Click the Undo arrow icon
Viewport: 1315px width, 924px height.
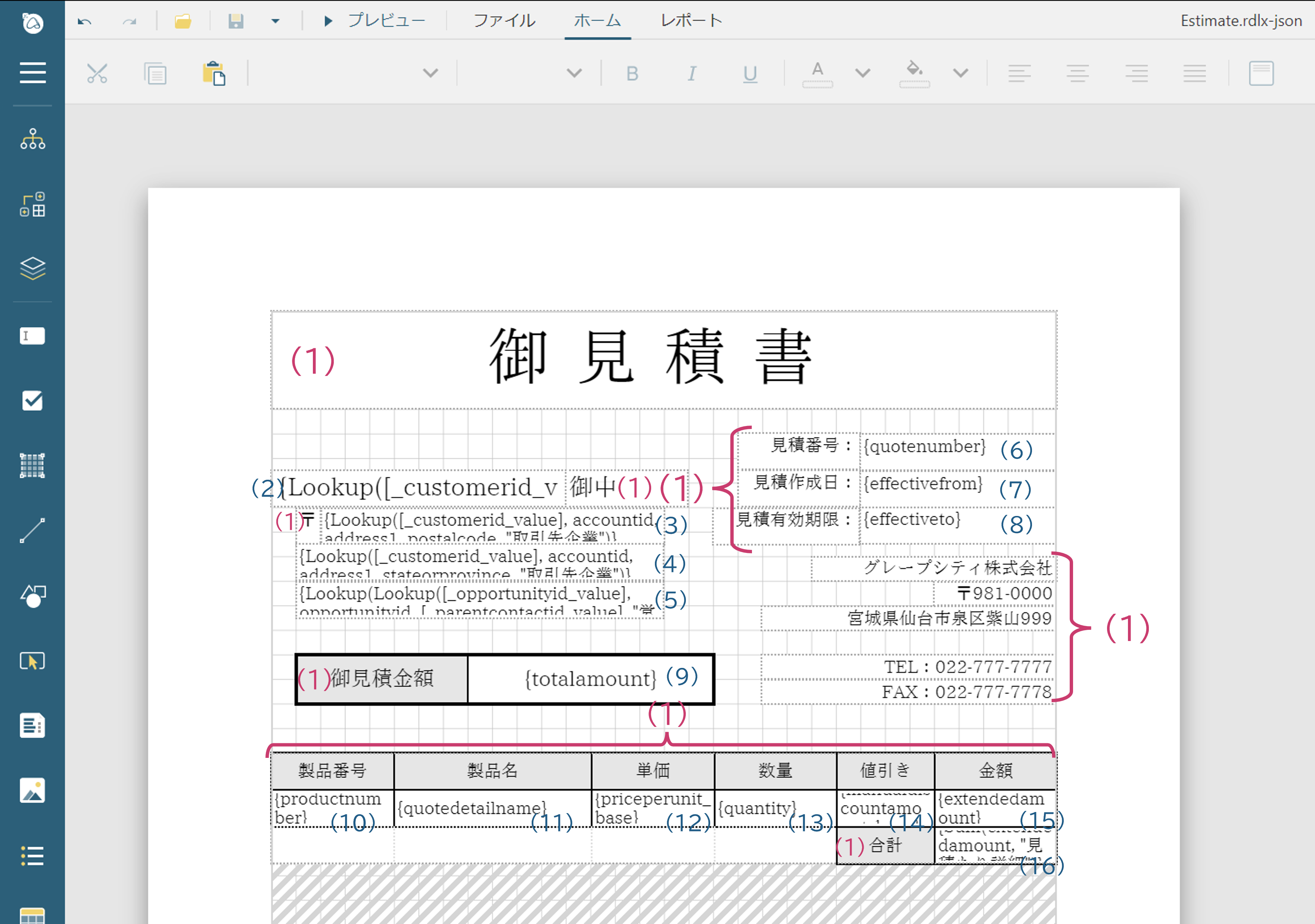coord(85,21)
